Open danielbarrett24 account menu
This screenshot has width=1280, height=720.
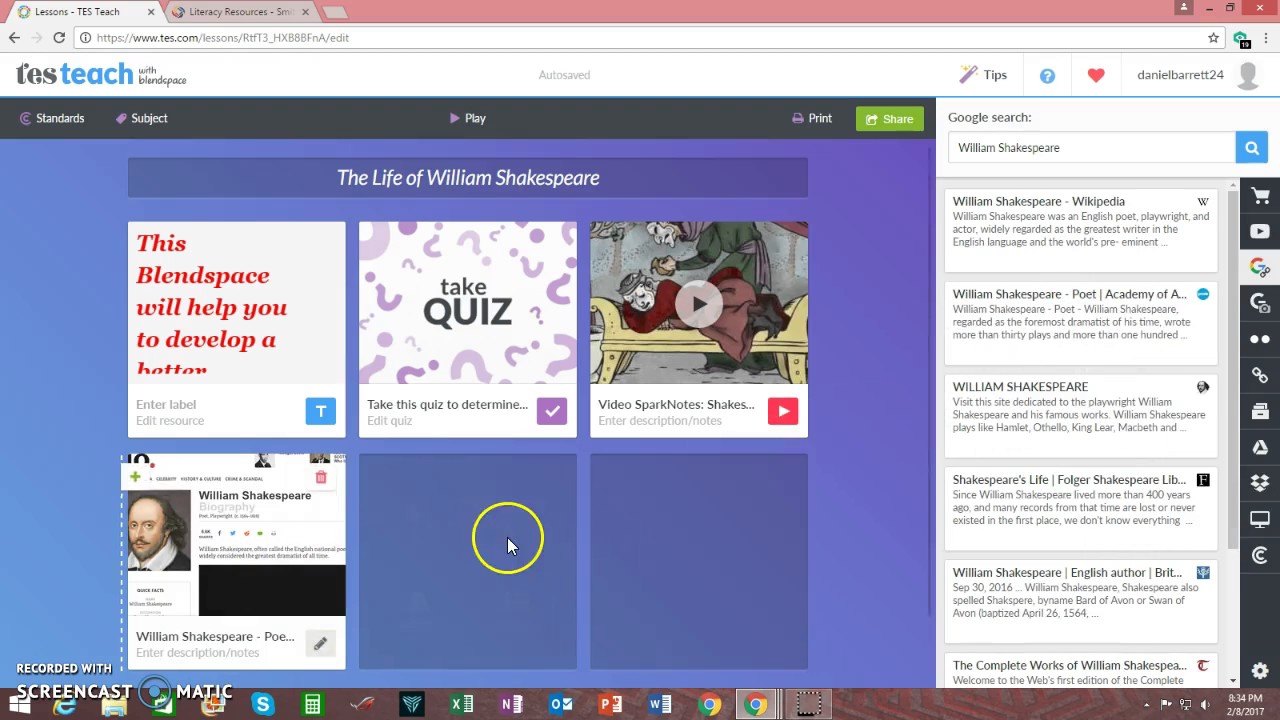click(1180, 75)
